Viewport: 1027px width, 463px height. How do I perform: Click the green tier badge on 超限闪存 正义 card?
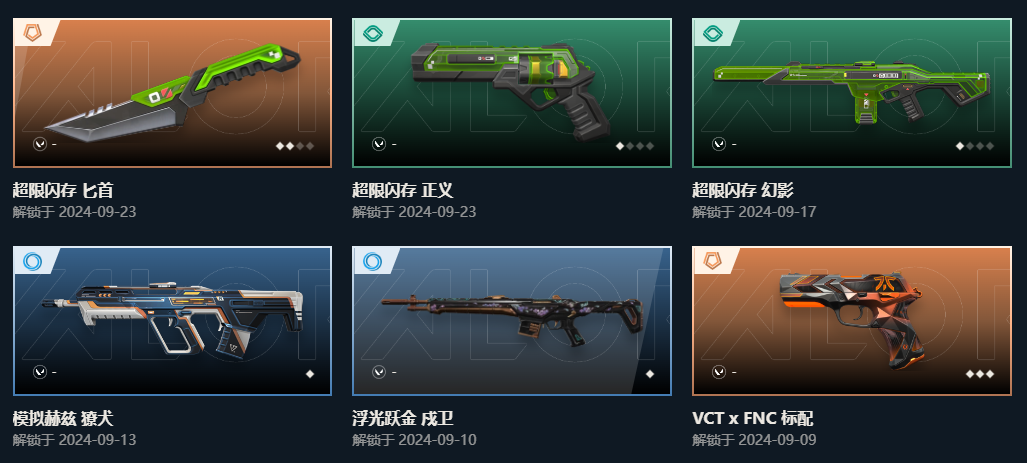point(372,33)
